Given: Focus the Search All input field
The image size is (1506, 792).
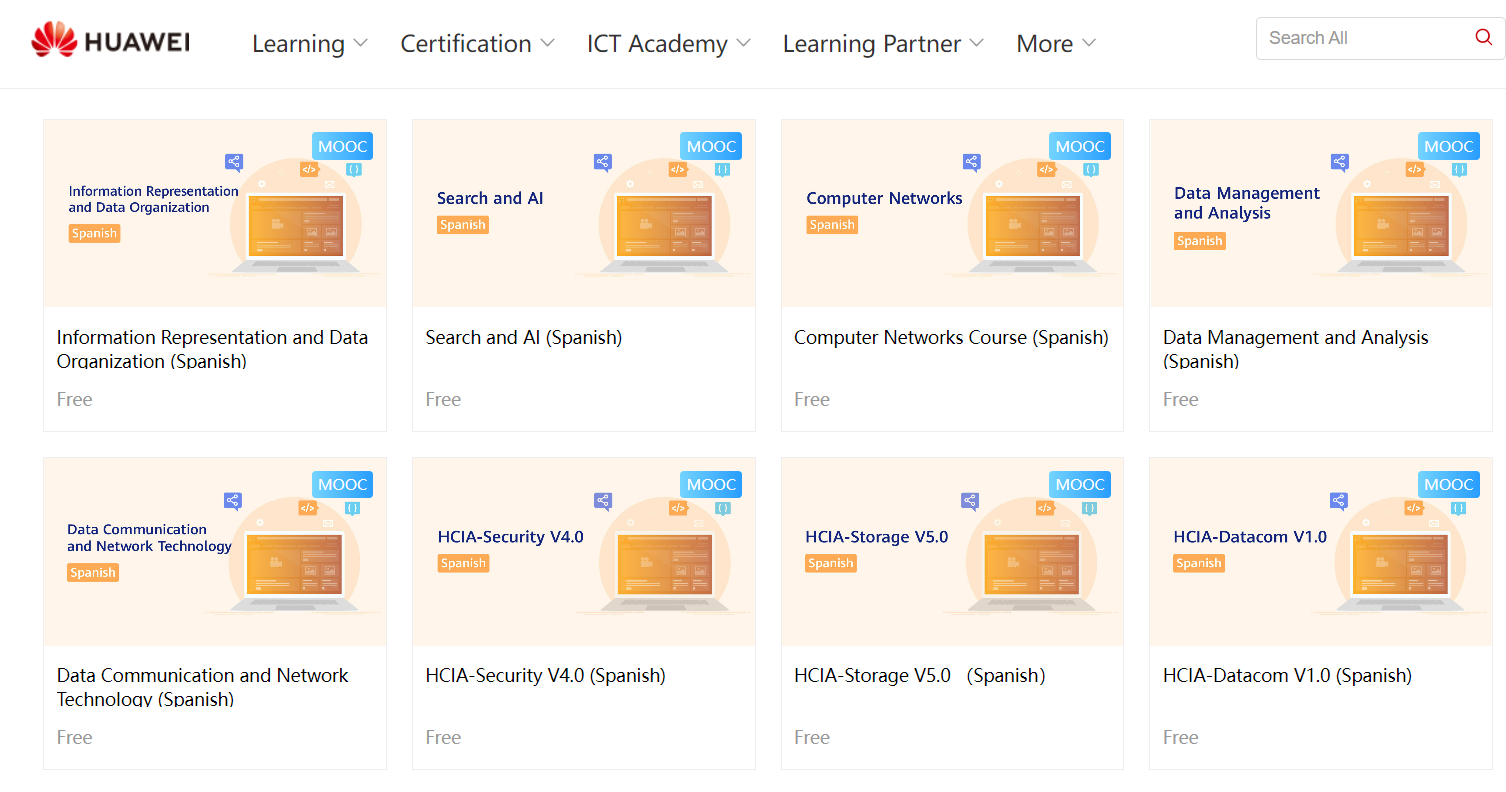Looking at the screenshot, I should [1360, 38].
